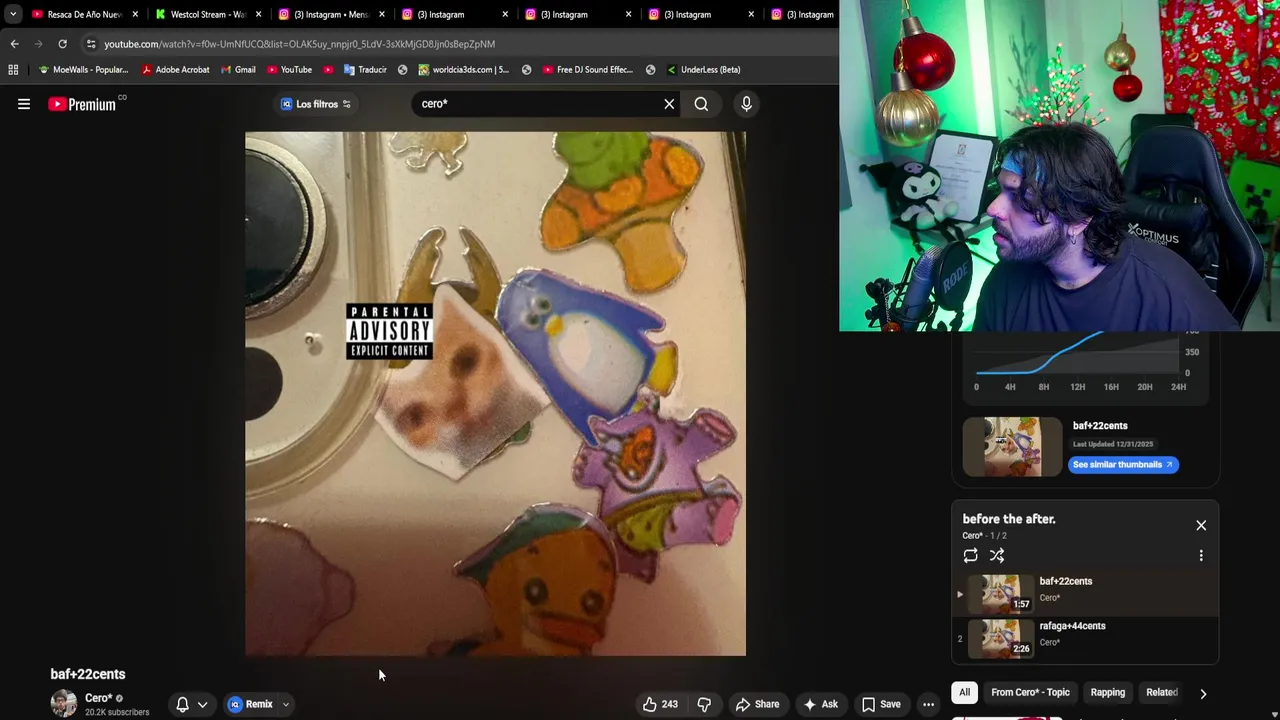Screen dimensions: 1280x720
Task: Open the Cero* channel name link
Action: (98, 698)
